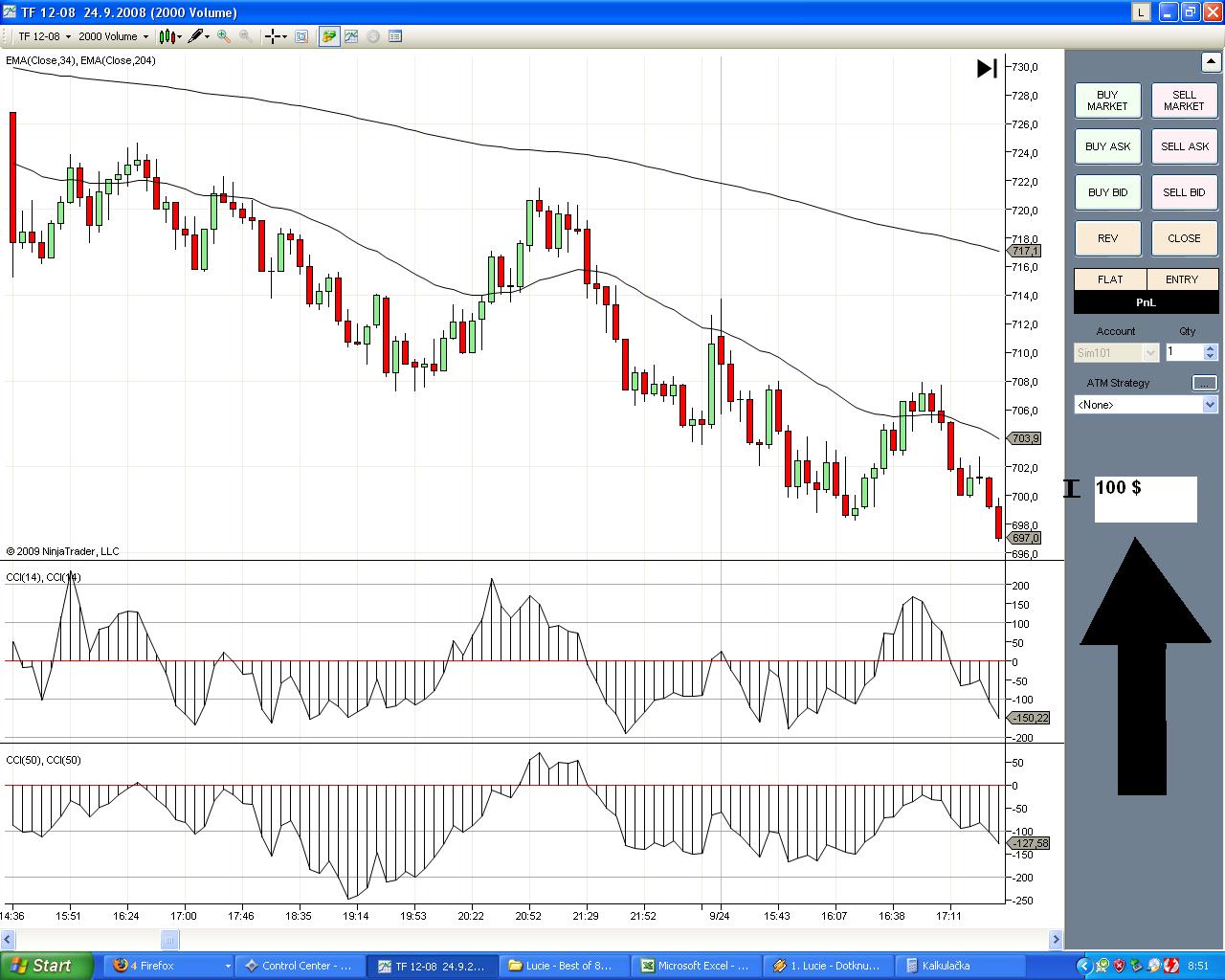
Task: Click the -127,58 CCI value marker
Action: (x=1029, y=843)
